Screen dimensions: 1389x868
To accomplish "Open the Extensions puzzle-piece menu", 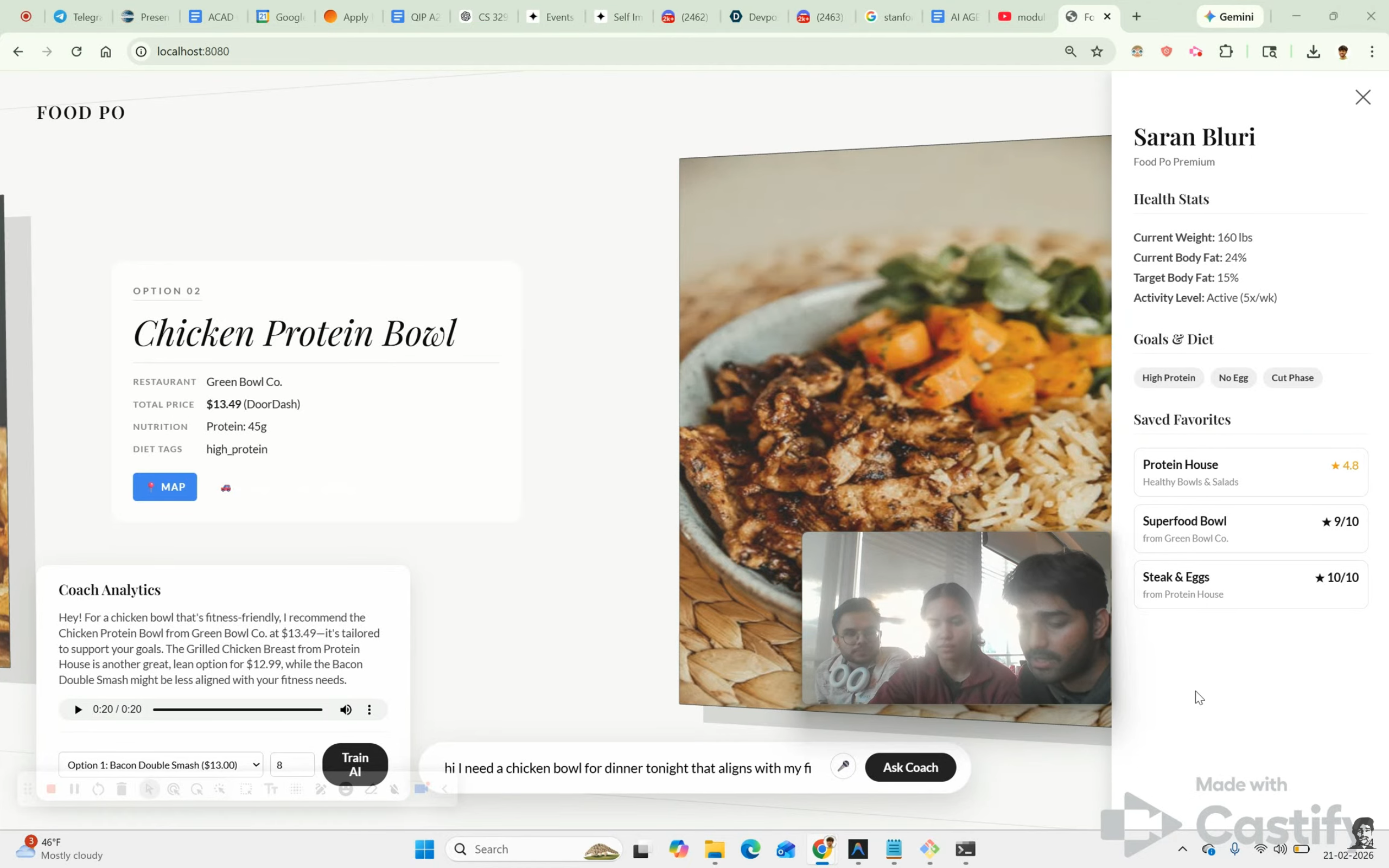I will pos(1226,52).
